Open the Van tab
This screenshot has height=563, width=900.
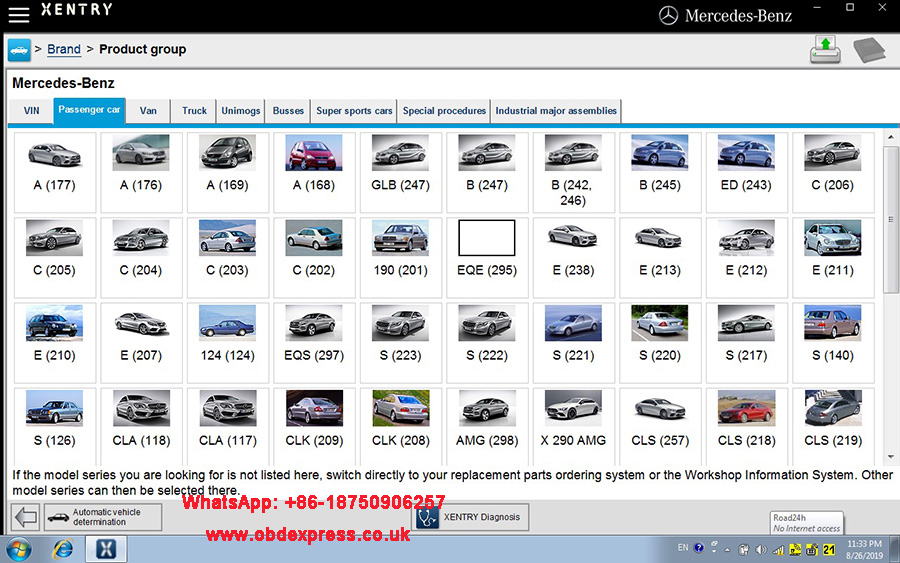point(148,111)
